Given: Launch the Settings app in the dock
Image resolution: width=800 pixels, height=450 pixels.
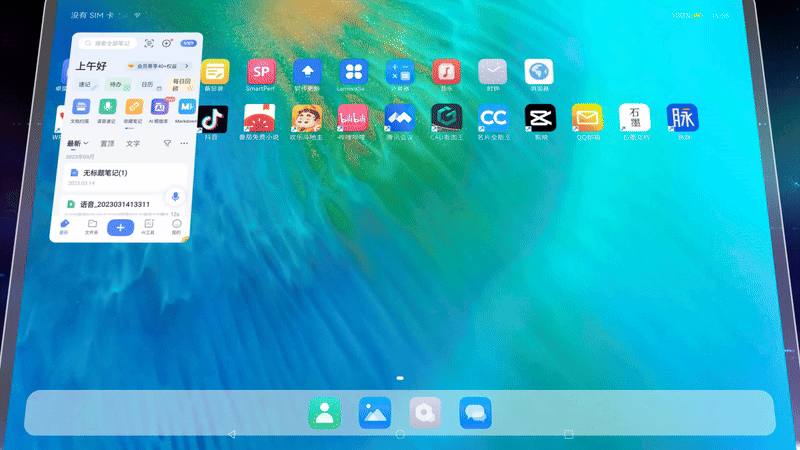Looking at the screenshot, I should pyautogui.click(x=425, y=413).
